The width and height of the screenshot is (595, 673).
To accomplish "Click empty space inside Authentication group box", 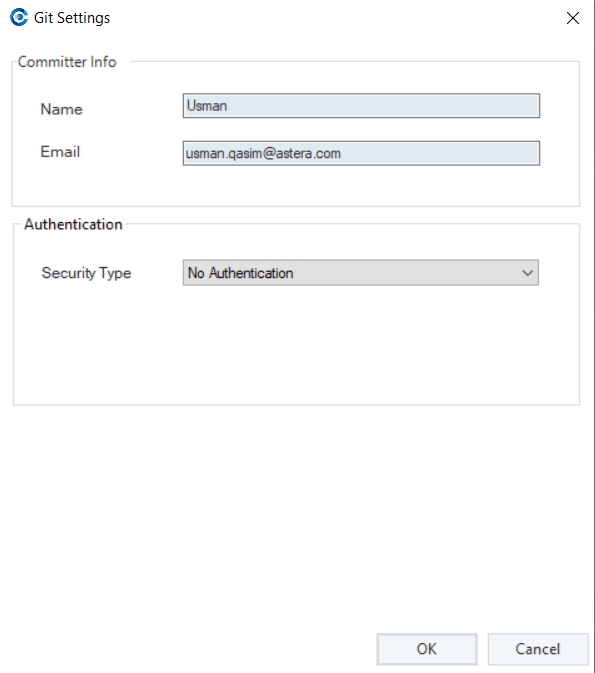I will (x=296, y=348).
